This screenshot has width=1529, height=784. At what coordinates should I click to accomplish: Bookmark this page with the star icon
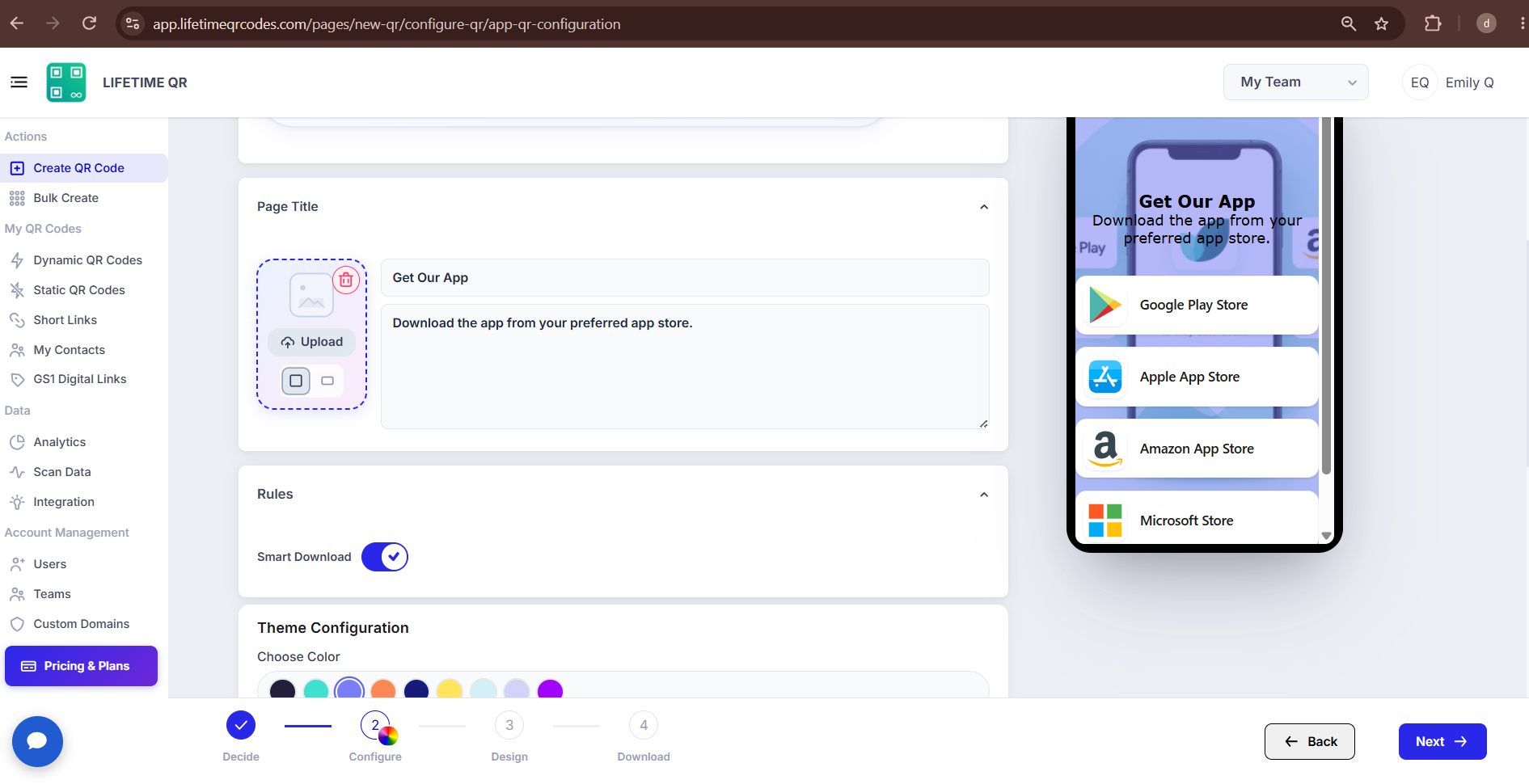[1382, 23]
